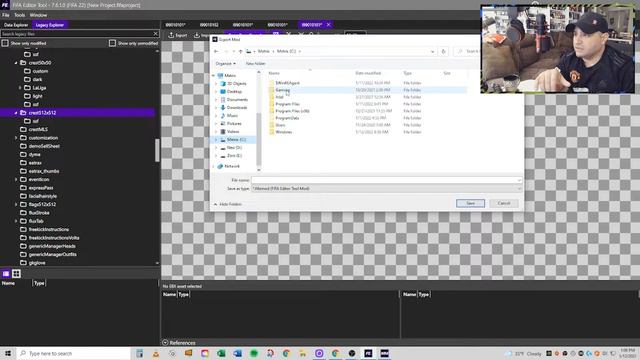Sort files by the Name column header
The image size is (640, 360).
[x=274, y=73]
